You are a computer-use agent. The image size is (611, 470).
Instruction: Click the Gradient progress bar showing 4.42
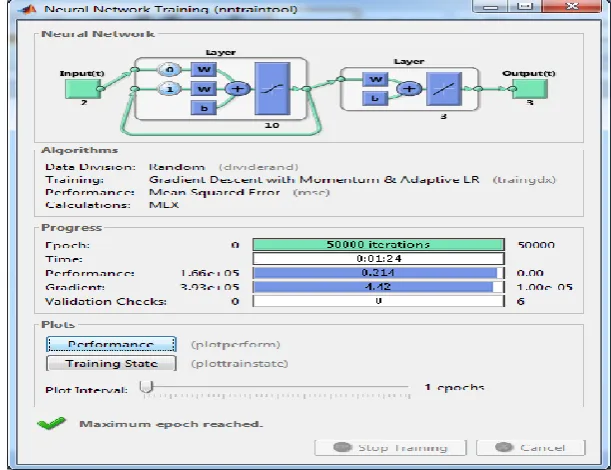tap(378, 287)
